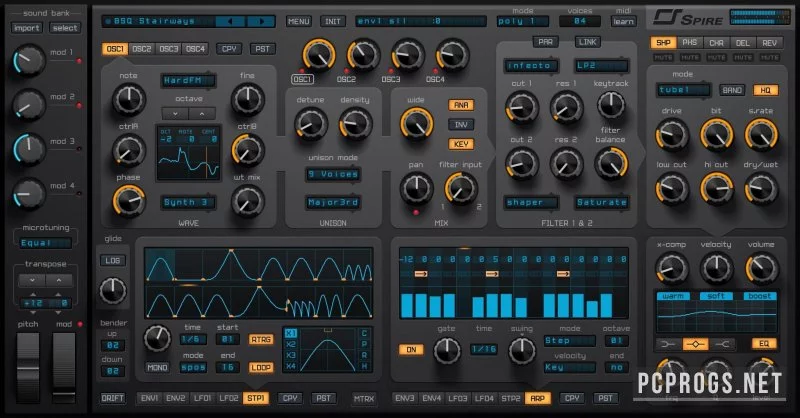Click the midi learn button
This screenshot has width=800, height=418.
(623, 21)
